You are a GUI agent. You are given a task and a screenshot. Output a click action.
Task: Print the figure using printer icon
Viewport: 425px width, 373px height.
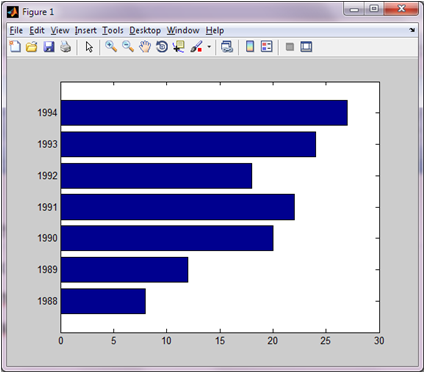[x=65, y=47]
